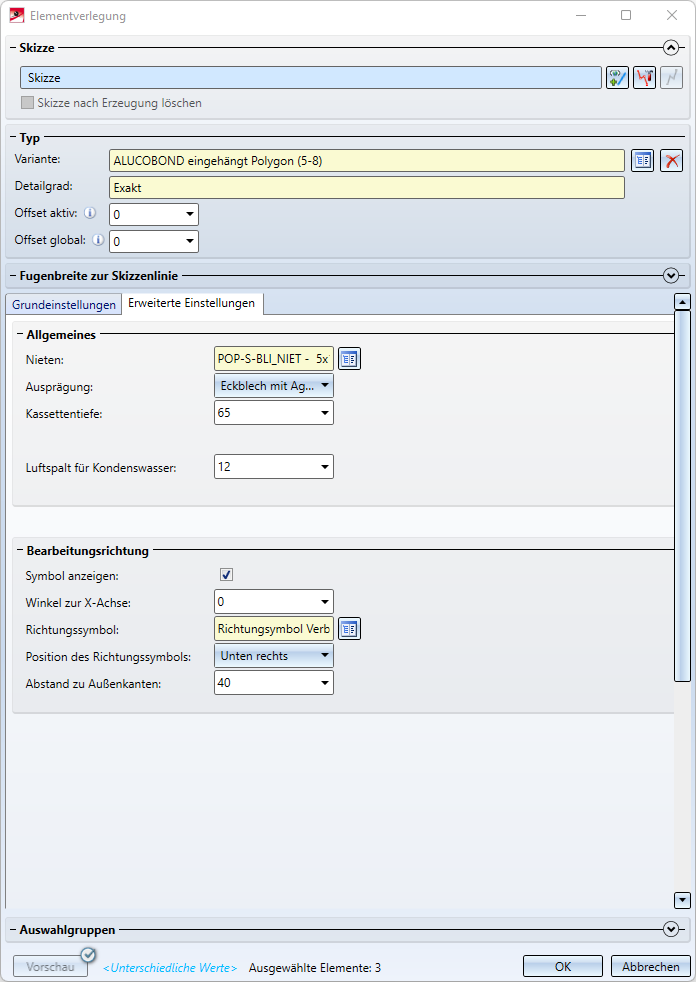Image resolution: width=696 pixels, height=982 pixels.
Task: Click the create new sketch icon
Action: point(617,78)
